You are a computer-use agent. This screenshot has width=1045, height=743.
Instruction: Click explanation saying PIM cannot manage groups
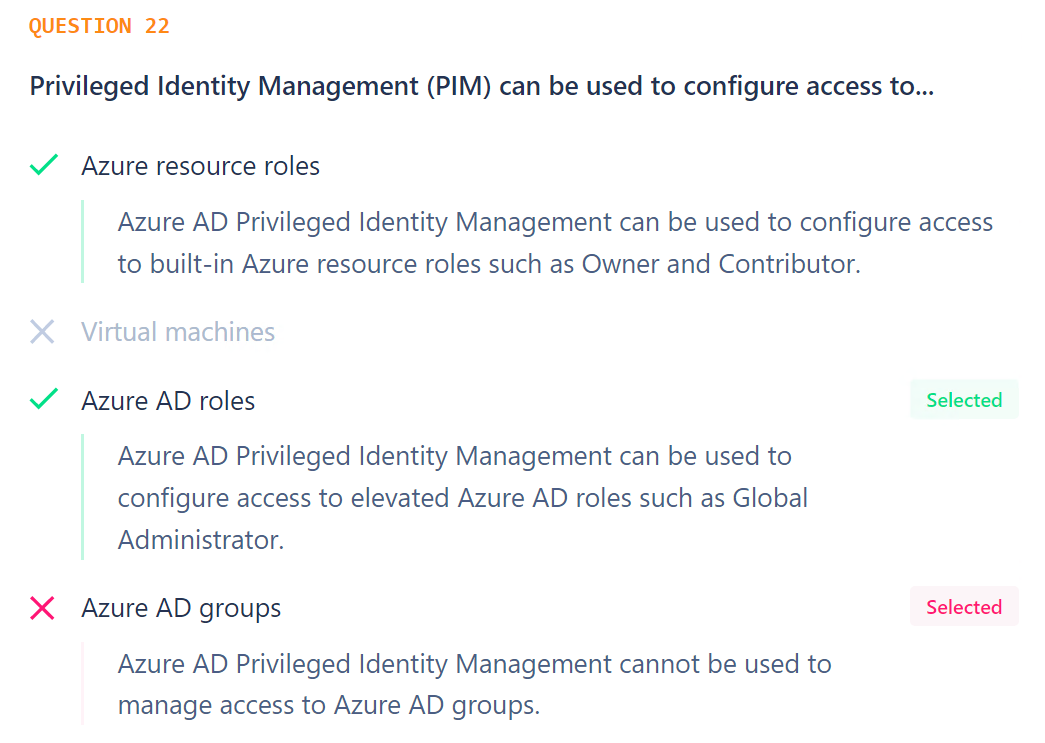tap(475, 684)
